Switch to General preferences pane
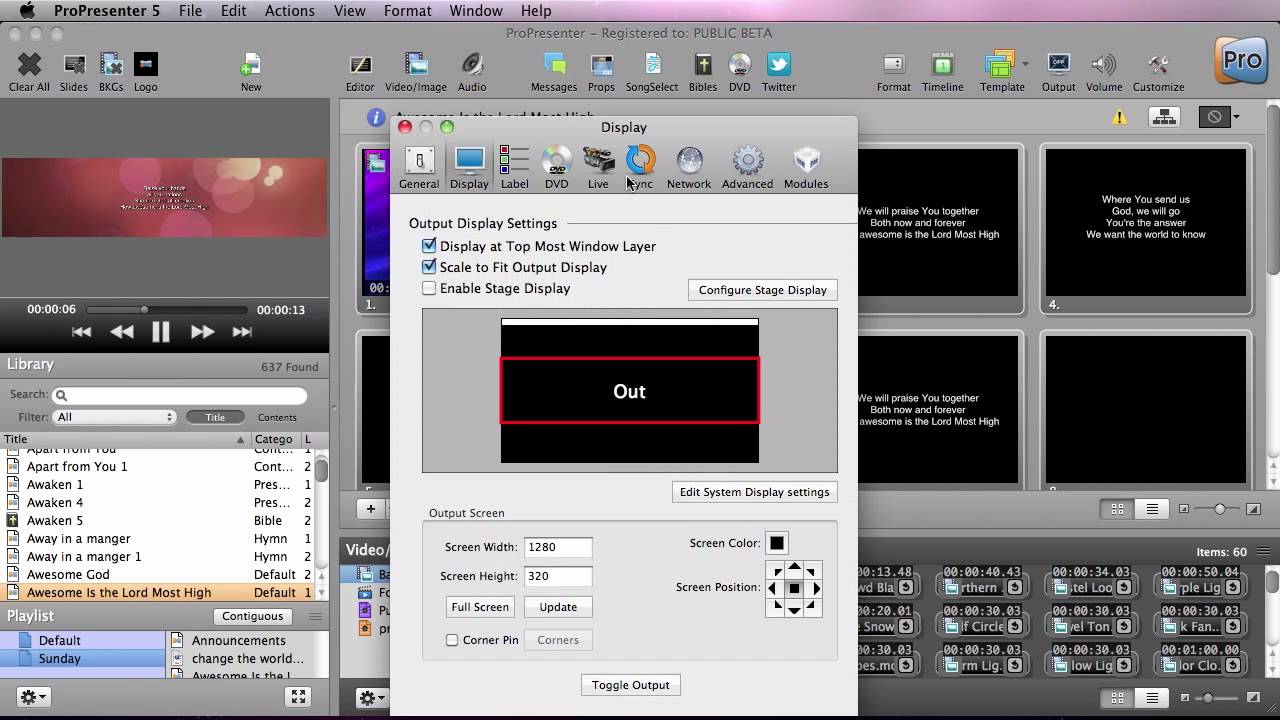The image size is (1280, 720). (x=419, y=167)
